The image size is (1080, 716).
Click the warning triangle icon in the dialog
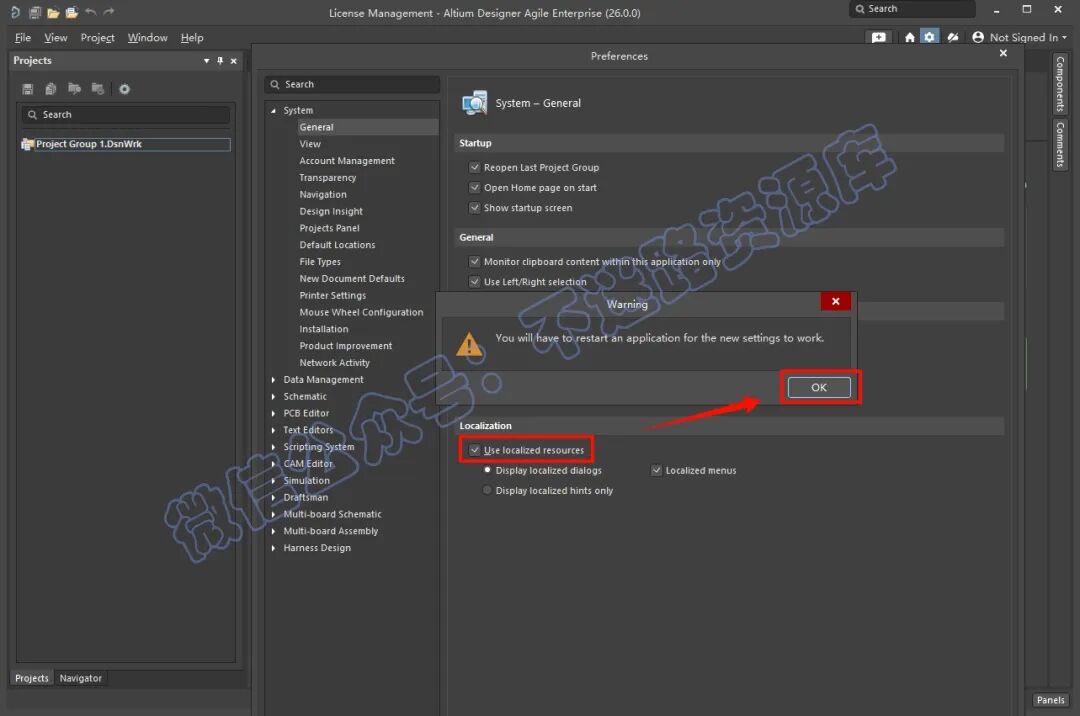click(469, 344)
